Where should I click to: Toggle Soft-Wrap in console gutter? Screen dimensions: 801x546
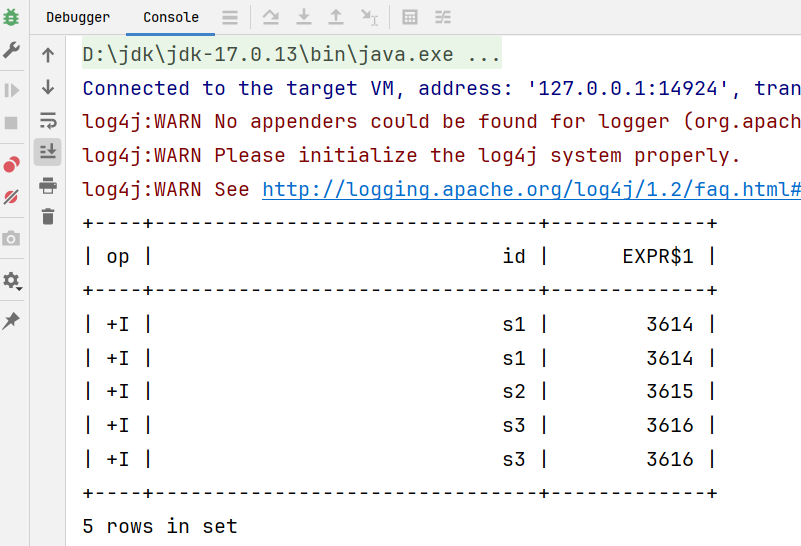point(48,121)
